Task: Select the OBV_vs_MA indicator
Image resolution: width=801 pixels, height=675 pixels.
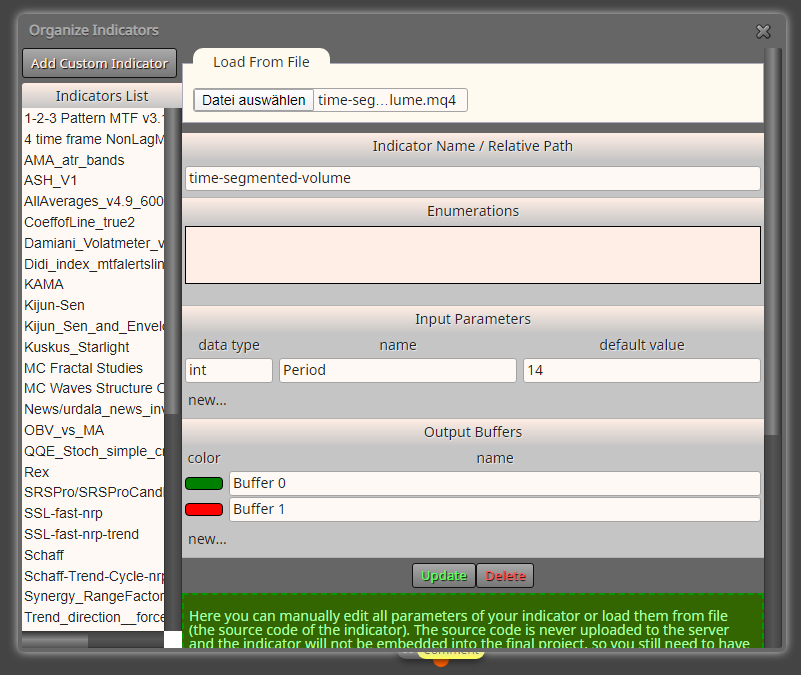Action: pos(93,430)
